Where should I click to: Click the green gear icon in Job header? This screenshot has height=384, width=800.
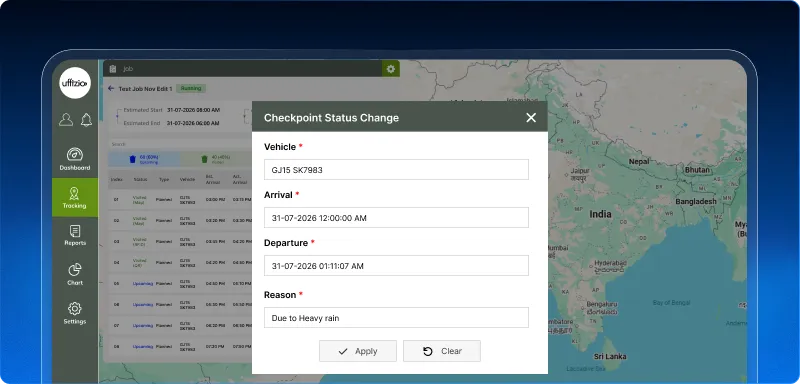(391, 69)
